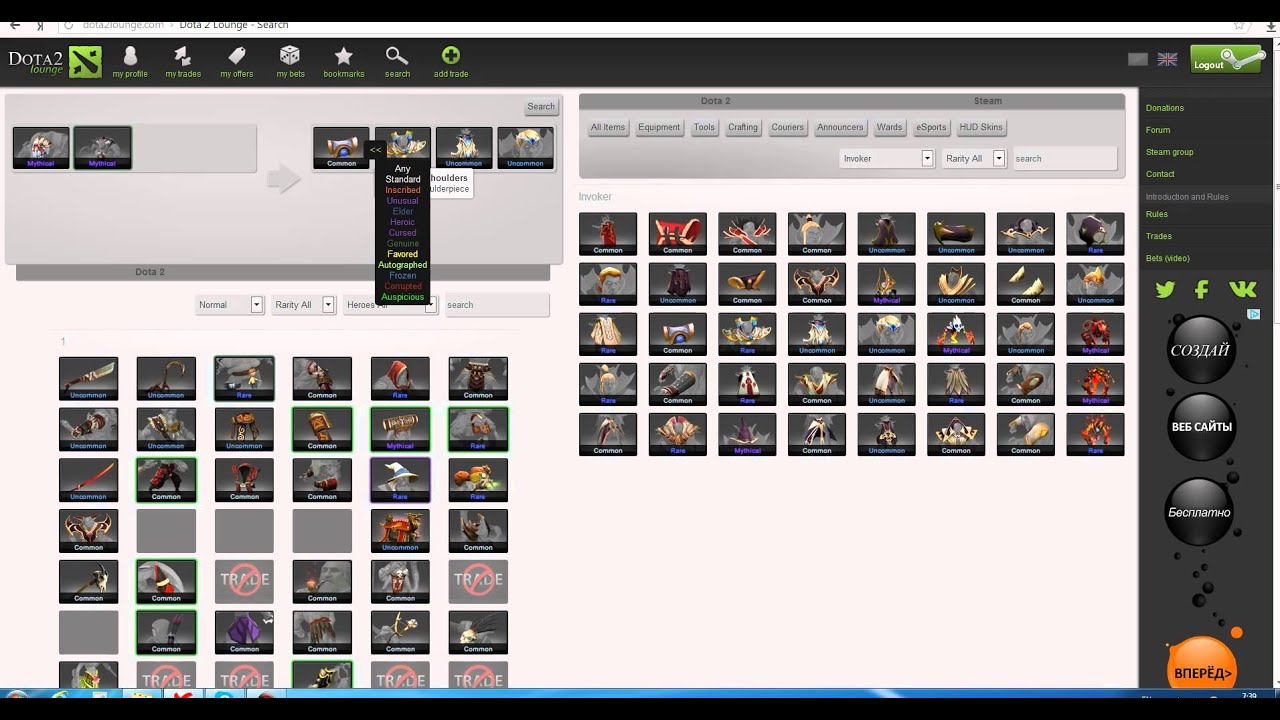This screenshot has width=1280, height=720.
Task: Select the All Items filter tab
Action: click(608, 127)
